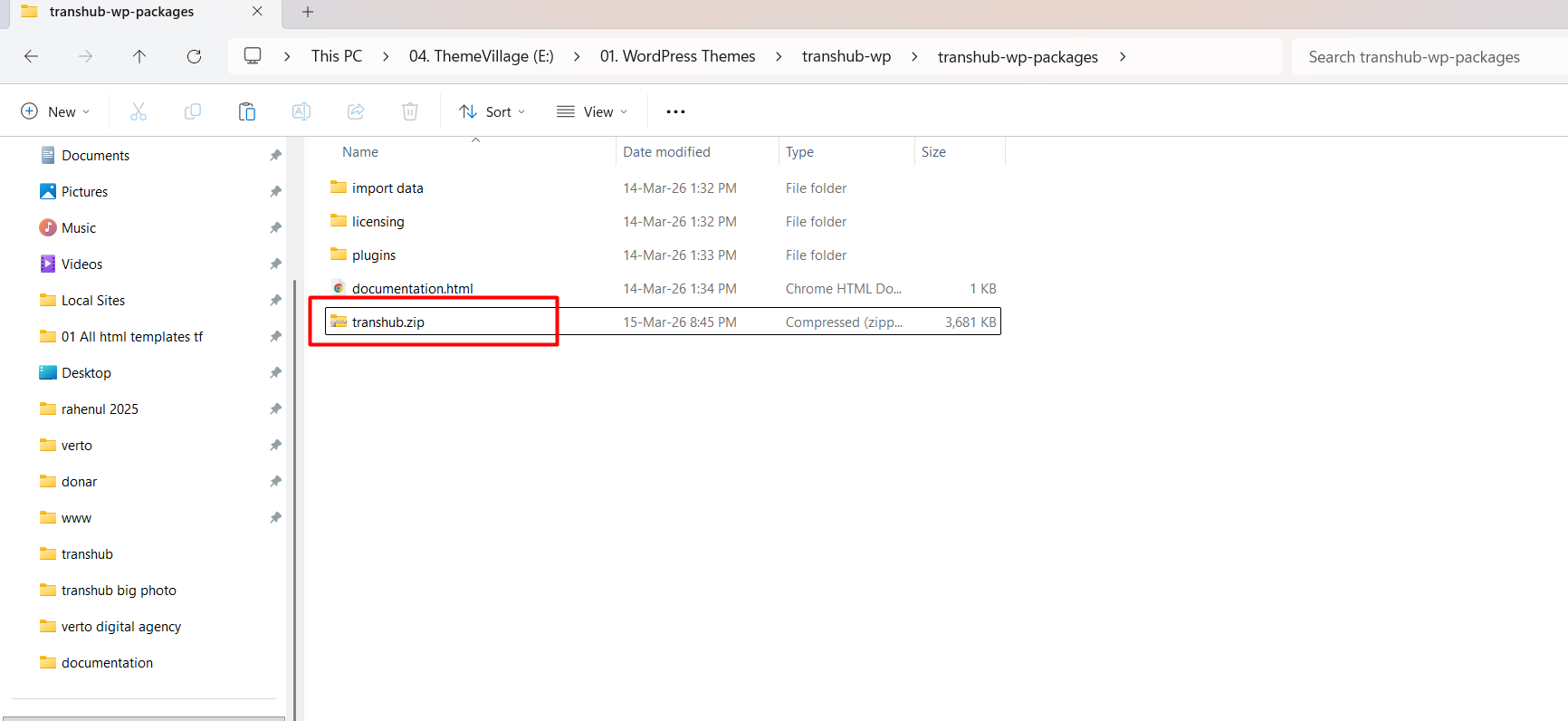1568x721 pixels.
Task: Refresh the current folder view
Action: click(194, 56)
